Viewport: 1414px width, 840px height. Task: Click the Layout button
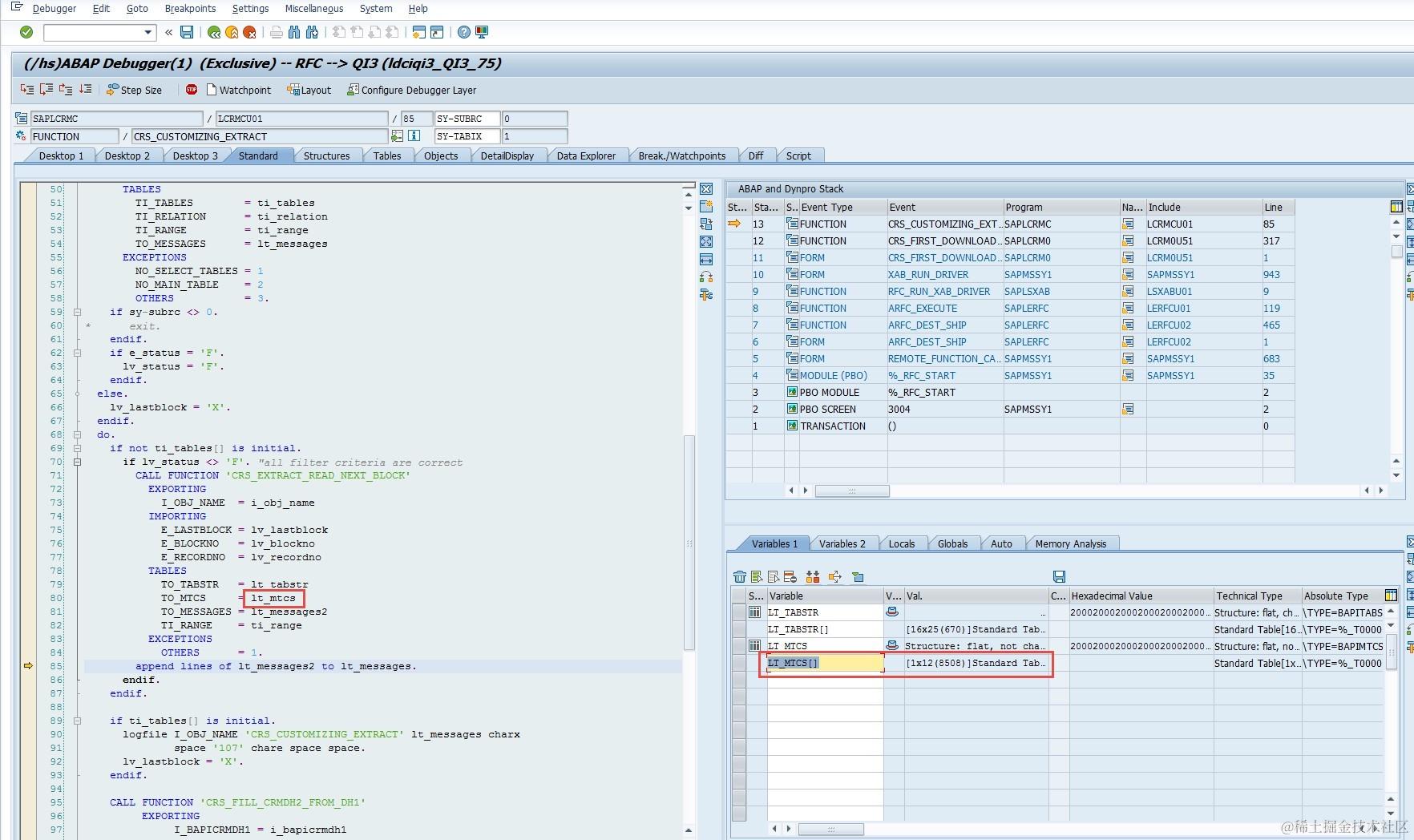[309, 90]
